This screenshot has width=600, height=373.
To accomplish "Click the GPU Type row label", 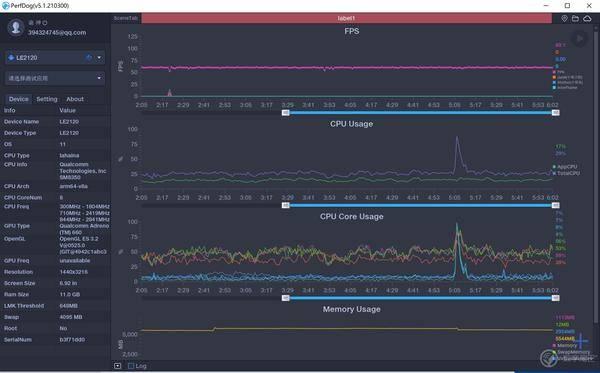I will coord(17,226).
